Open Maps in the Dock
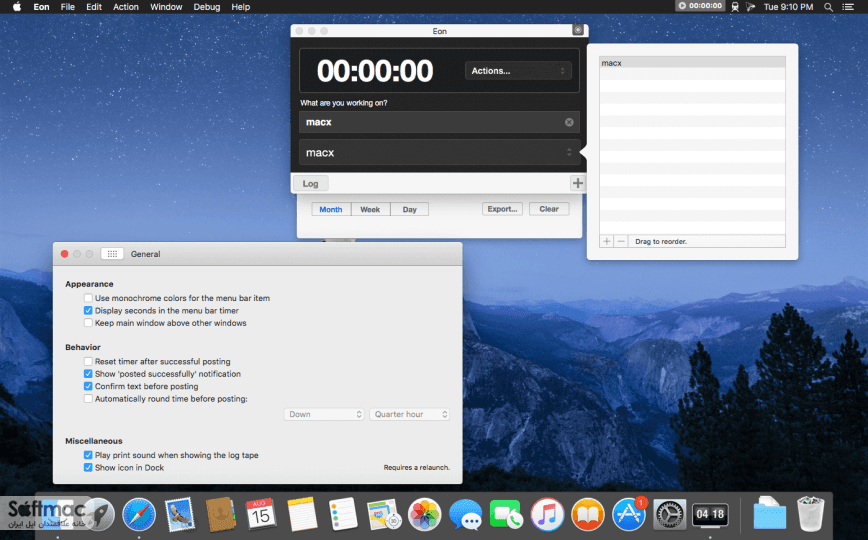Image resolution: width=868 pixels, height=540 pixels. click(384, 515)
